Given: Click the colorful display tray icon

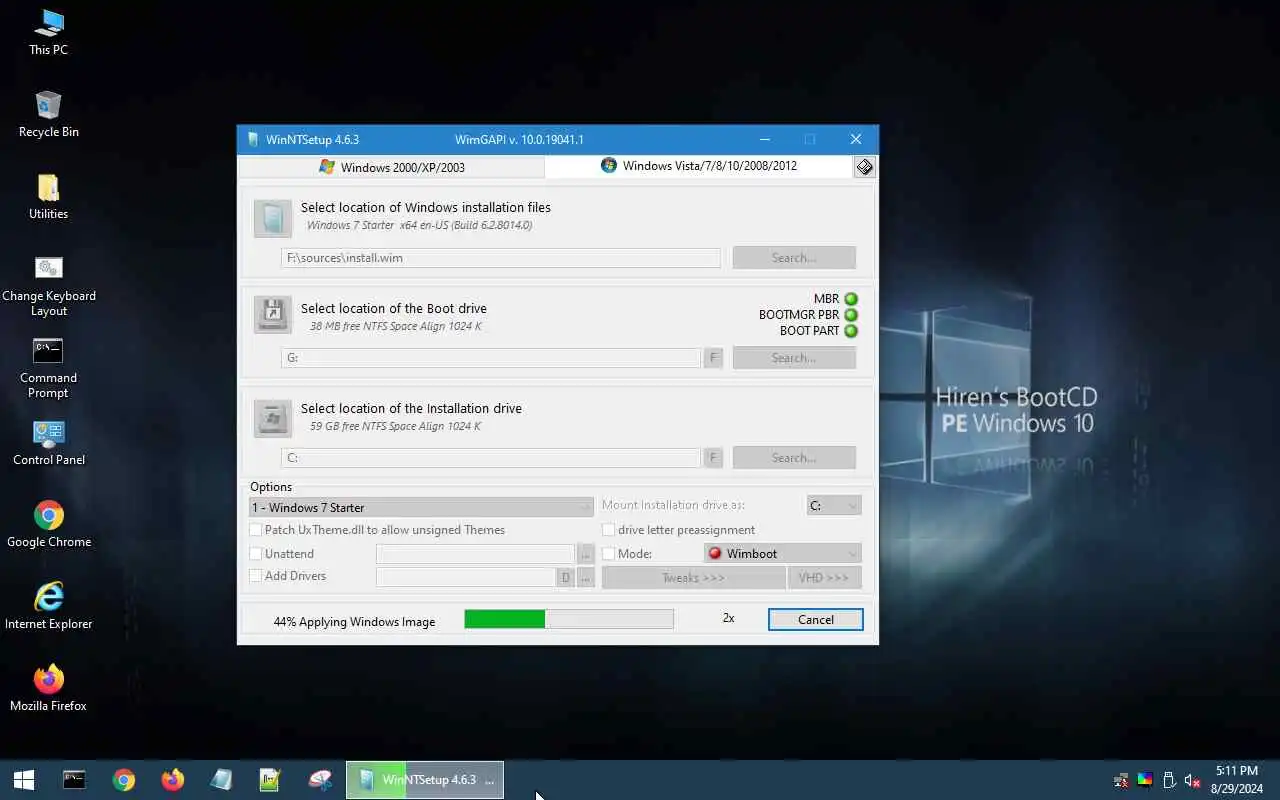Looking at the screenshot, I should pos(1145,780).
